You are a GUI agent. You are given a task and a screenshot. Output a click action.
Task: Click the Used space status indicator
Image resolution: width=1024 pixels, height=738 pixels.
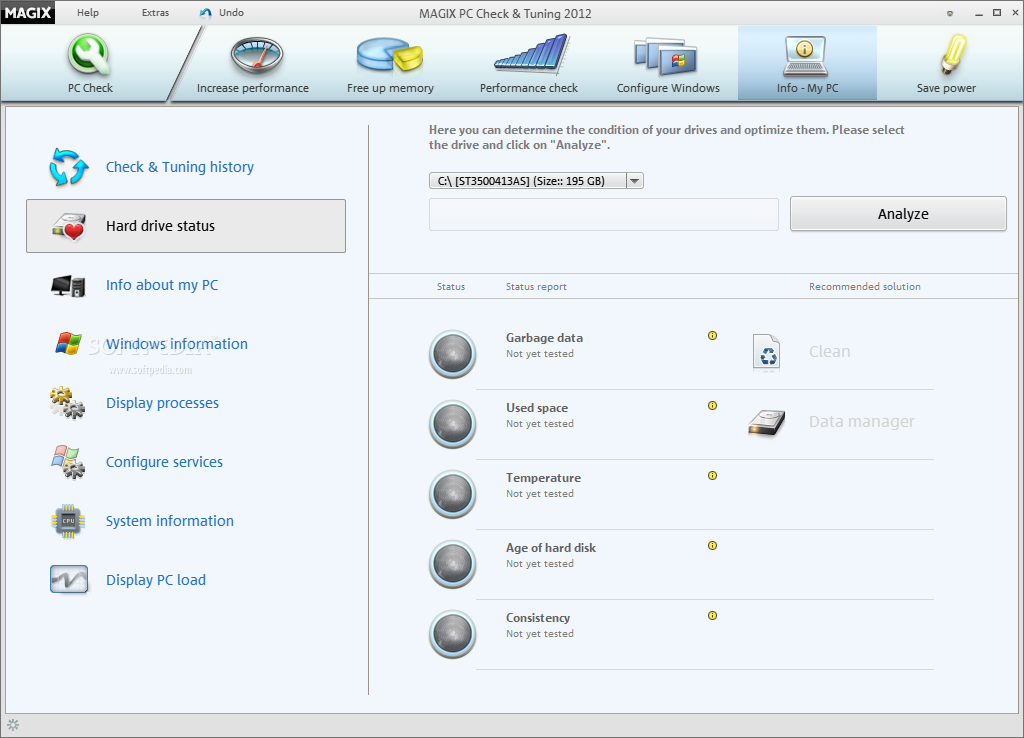click(x=452, y=424)
